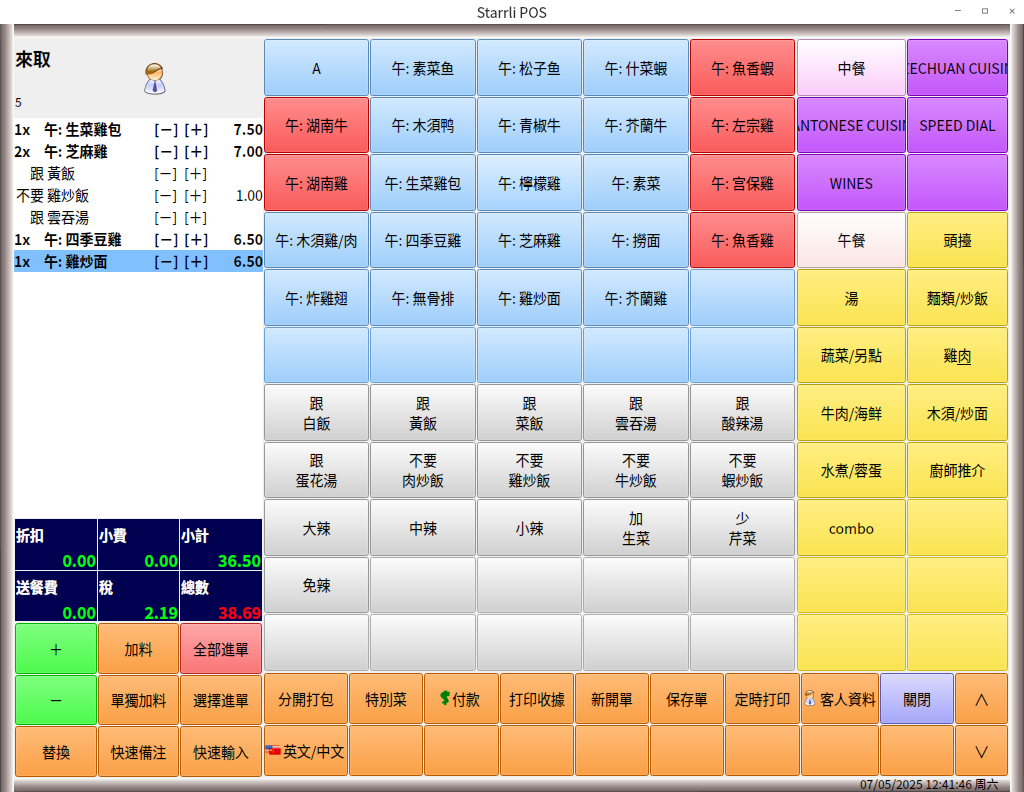1024x792 pixels.
Task: Add 午: 左宗雞 to the order
Action: [741, 126]
